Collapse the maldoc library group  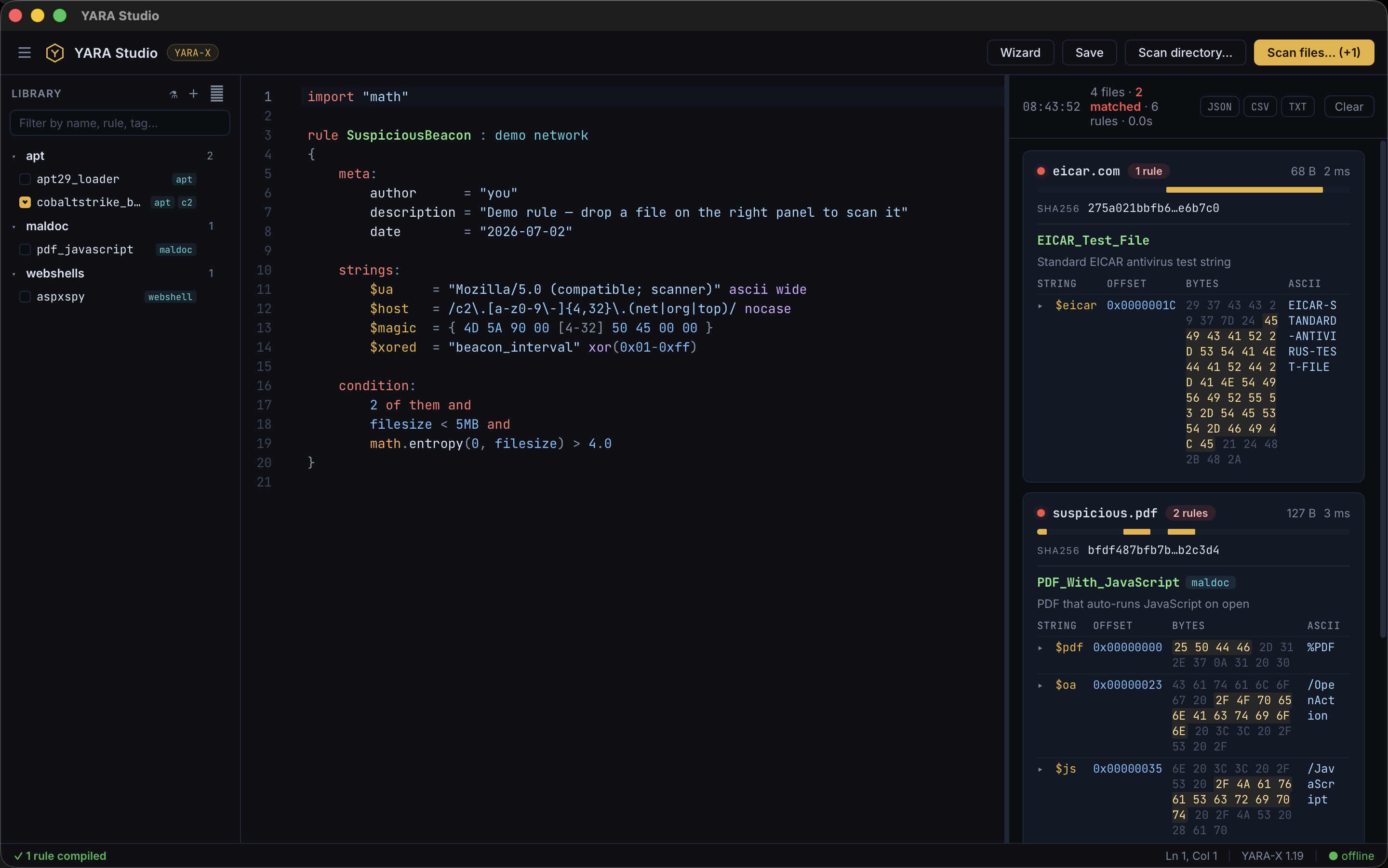tap(14, 227)
